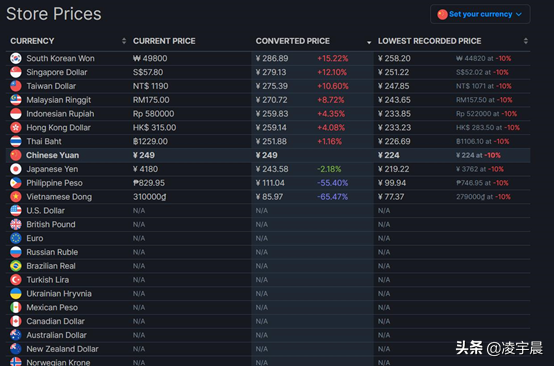
Task: Select the Philippine Peso row
Action: [x=268, y=183]
